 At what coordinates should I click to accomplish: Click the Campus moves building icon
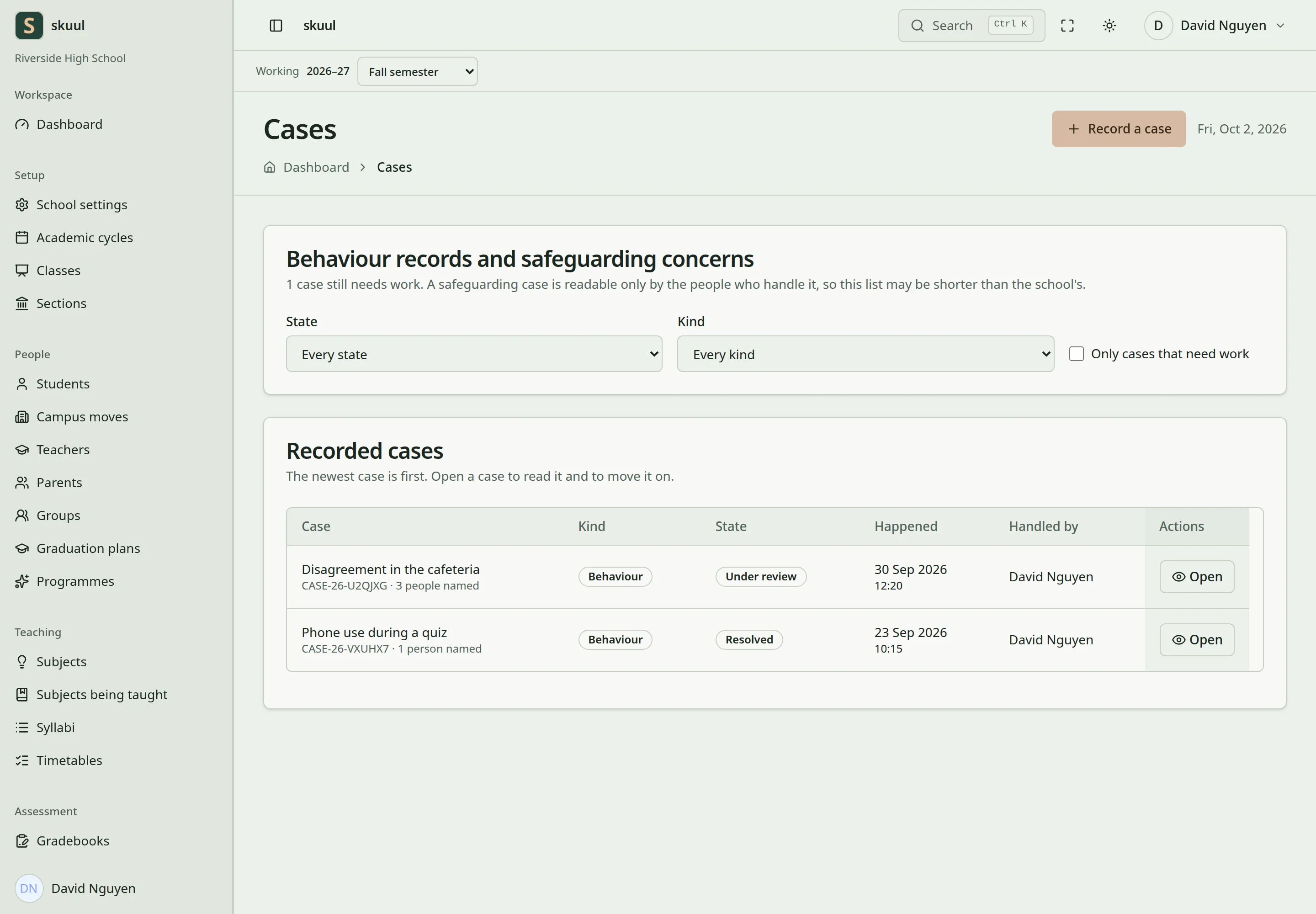point(22,417)
